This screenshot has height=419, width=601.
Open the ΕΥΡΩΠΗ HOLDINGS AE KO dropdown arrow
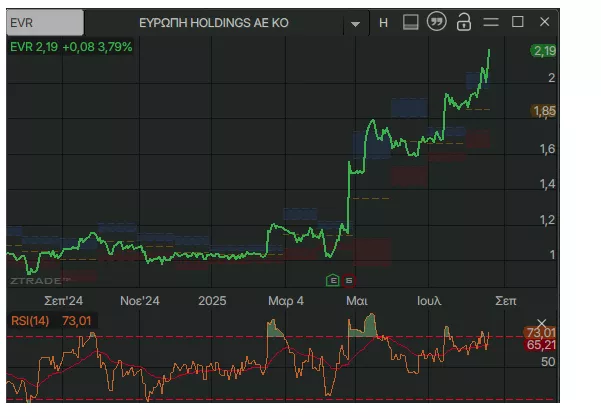point(355,24)
